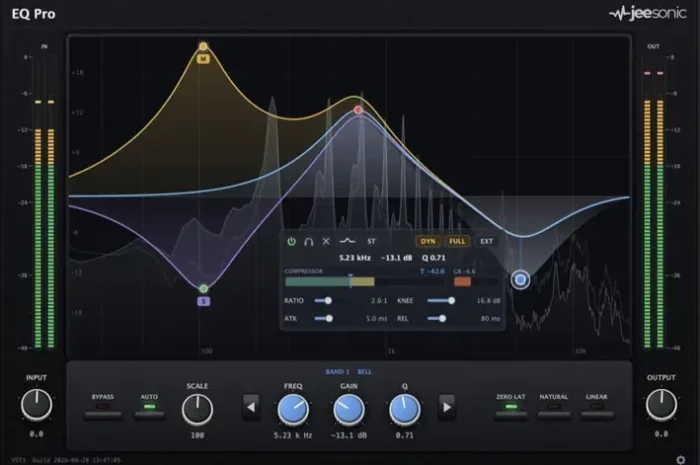700x465 pixels.
Task: Click the blue Q knob
Action: pyautogui.click(x=404, y=409)
